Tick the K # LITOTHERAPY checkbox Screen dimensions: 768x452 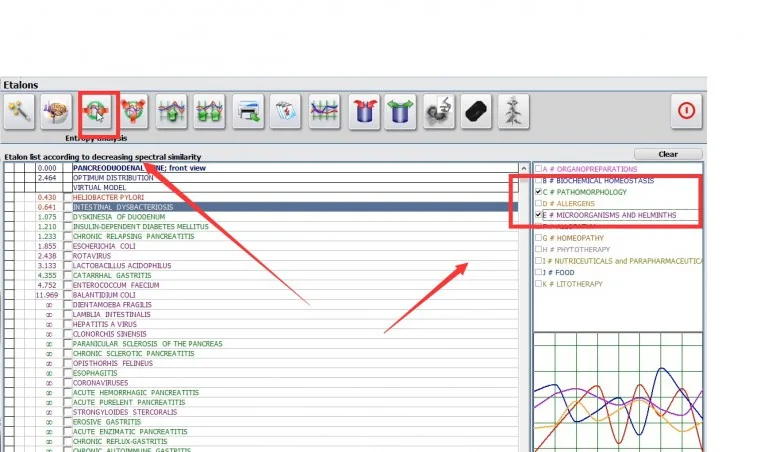coord(538,284)
